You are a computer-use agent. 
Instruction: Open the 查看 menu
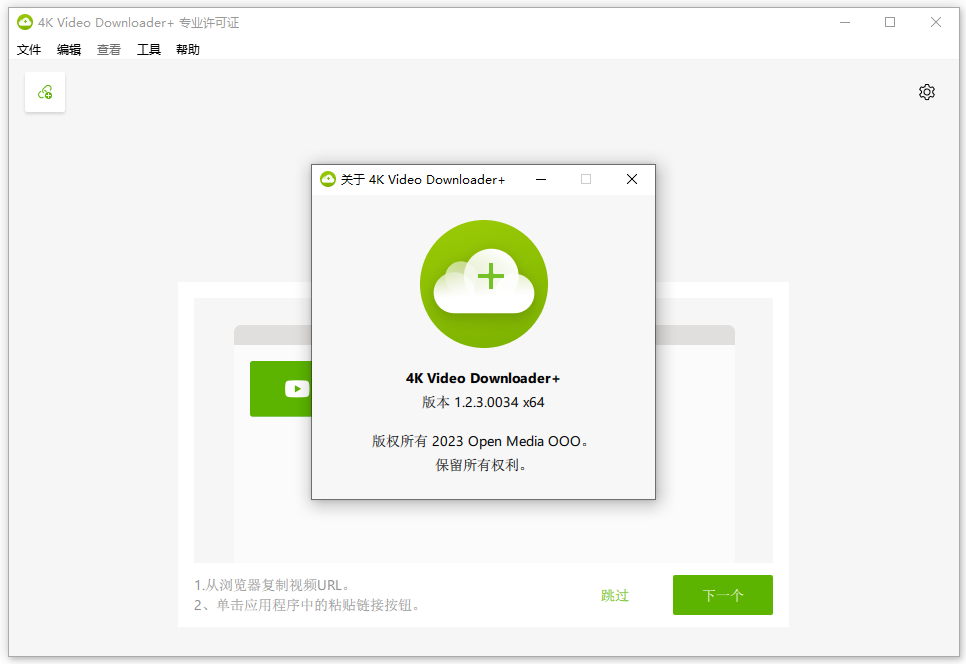[109, 49]
